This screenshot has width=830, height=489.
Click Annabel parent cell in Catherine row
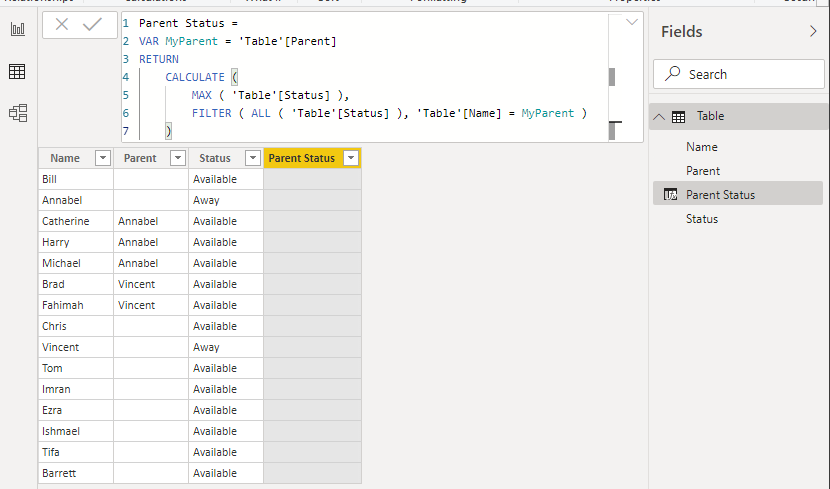coord(151,221)
